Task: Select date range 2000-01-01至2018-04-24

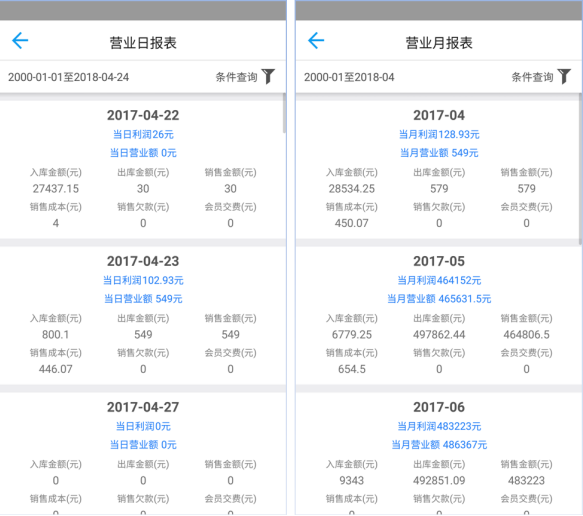Action: click(x=68, y=77)
